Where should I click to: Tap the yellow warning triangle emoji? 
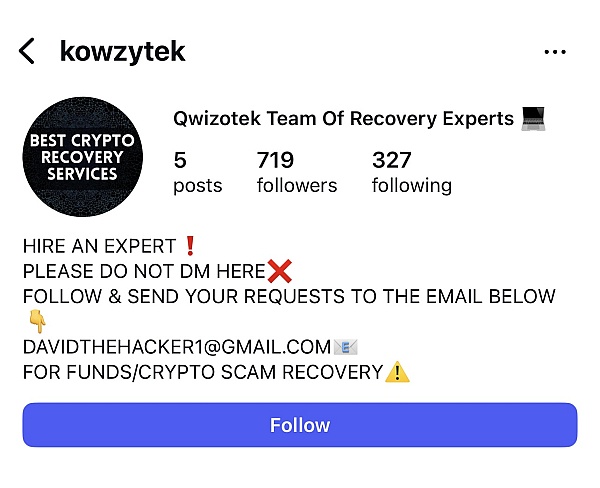point(397,372)
